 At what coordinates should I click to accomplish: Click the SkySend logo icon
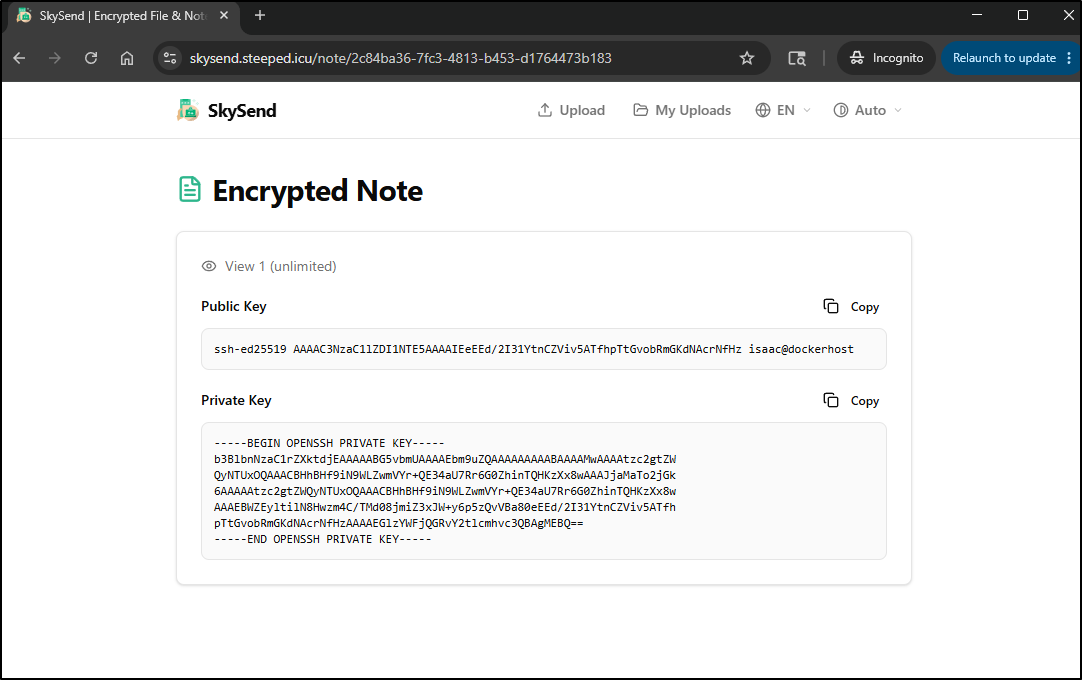point(188,110)
